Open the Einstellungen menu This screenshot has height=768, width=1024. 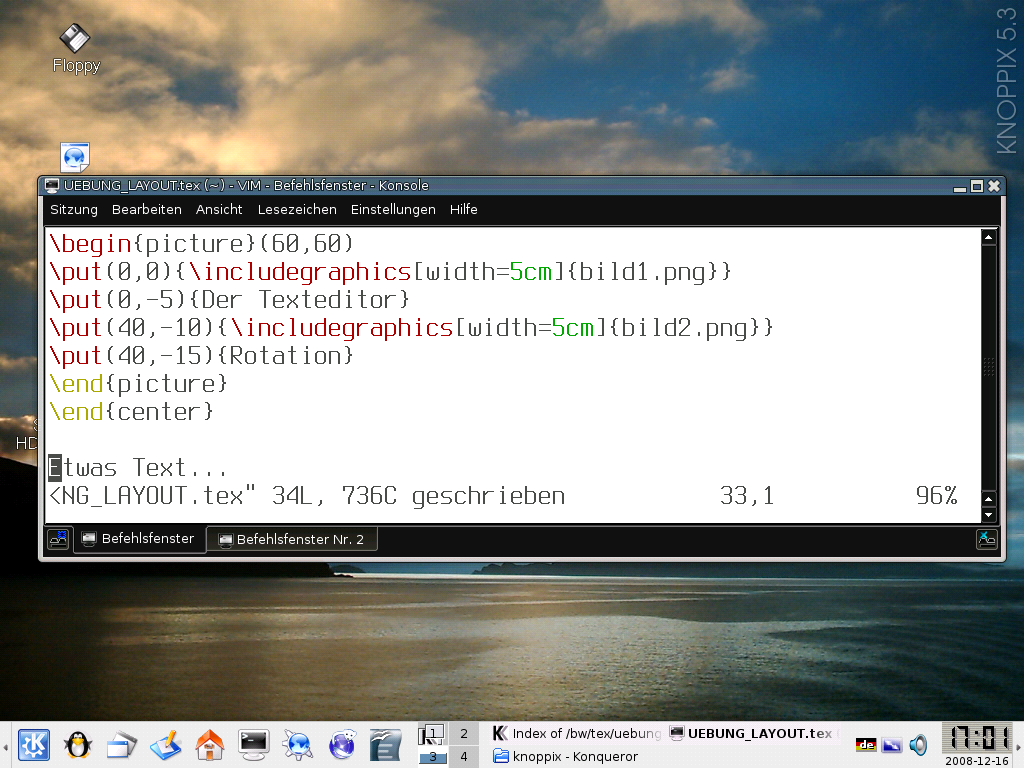(x=393, y=210)
